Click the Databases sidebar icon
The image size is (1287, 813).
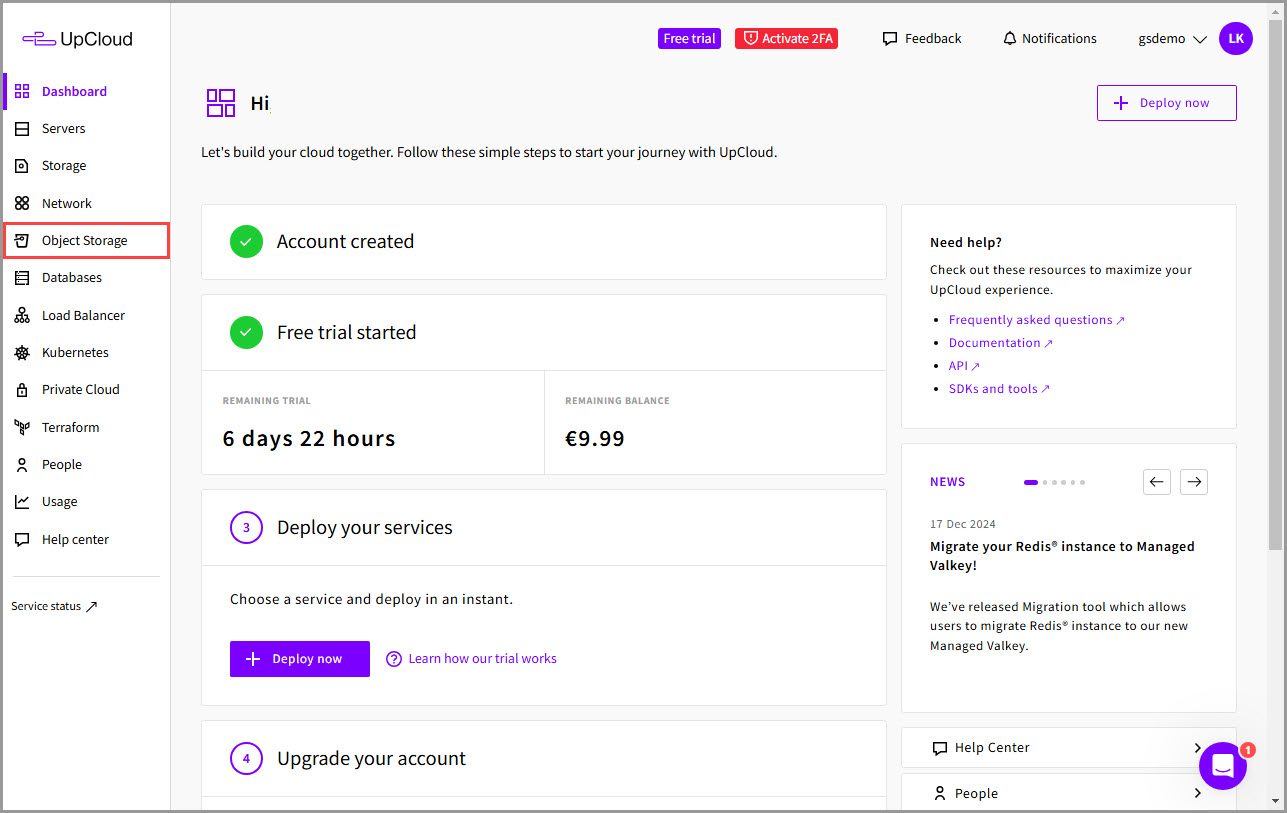point(22,278)
